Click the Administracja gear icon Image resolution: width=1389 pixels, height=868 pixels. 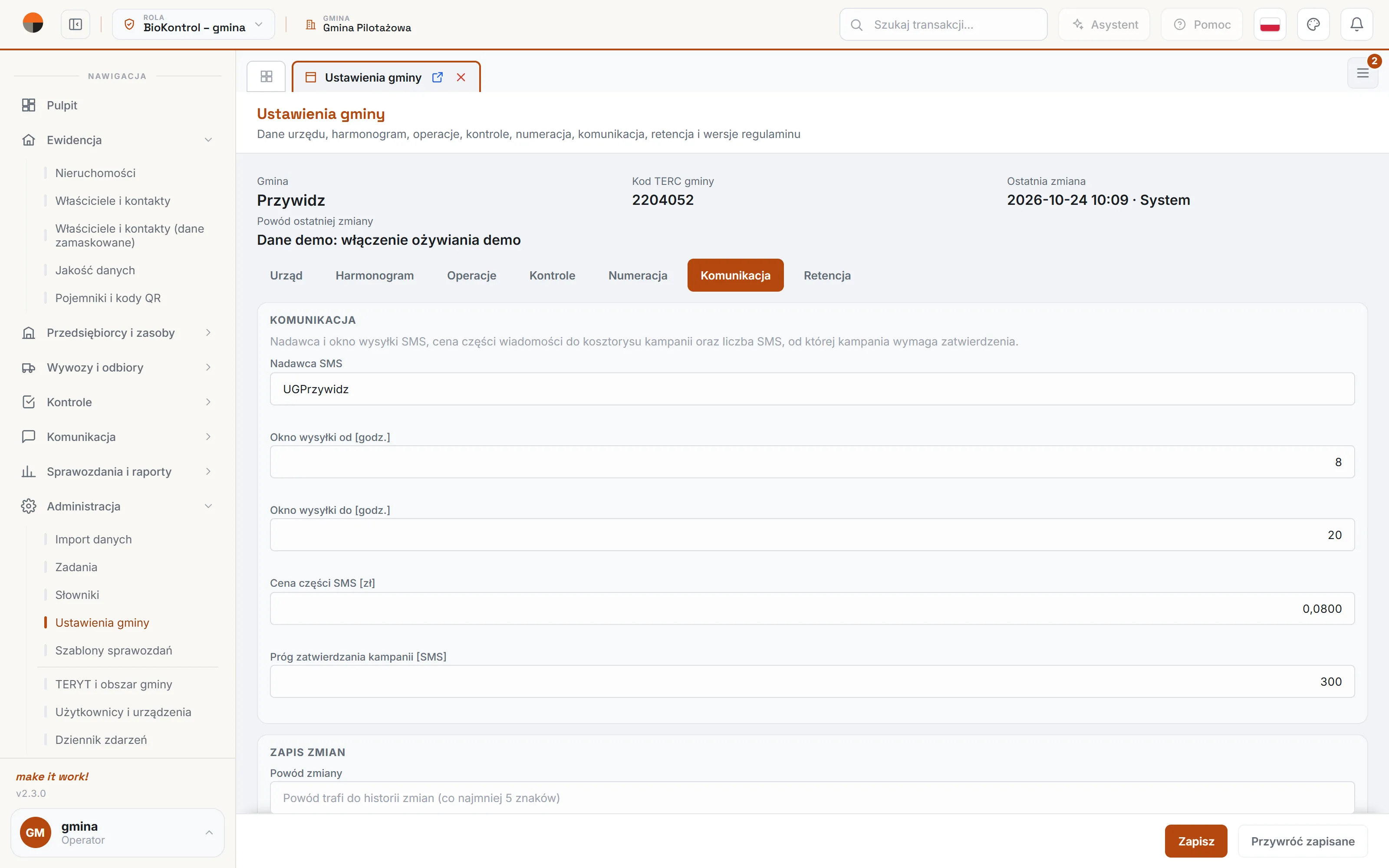pos(28,506)
